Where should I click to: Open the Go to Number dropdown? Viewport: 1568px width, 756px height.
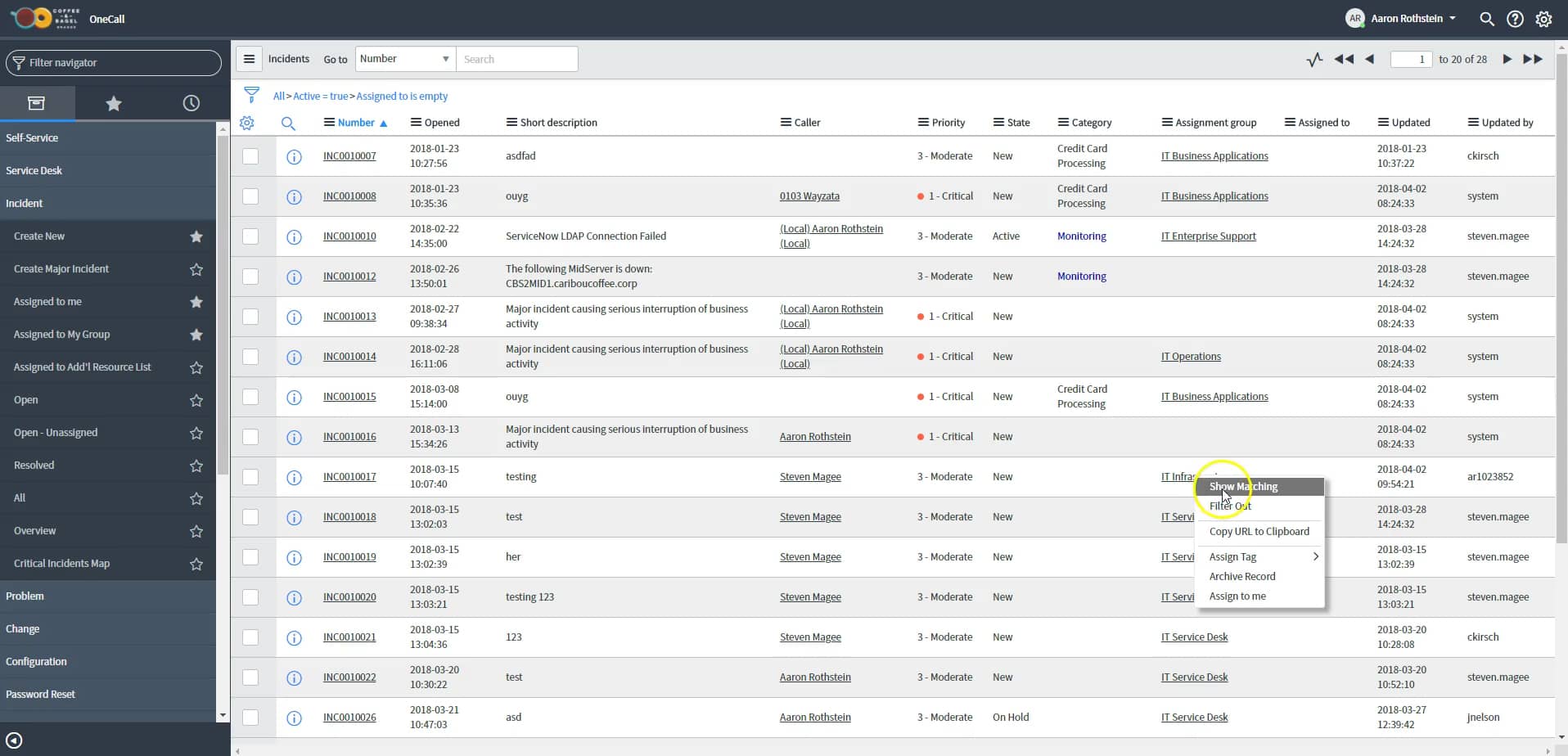tap(405, 58)
